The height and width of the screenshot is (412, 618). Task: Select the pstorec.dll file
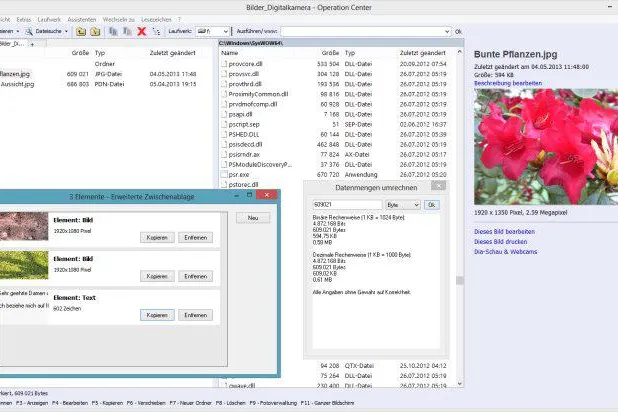(x=243, y=185)
